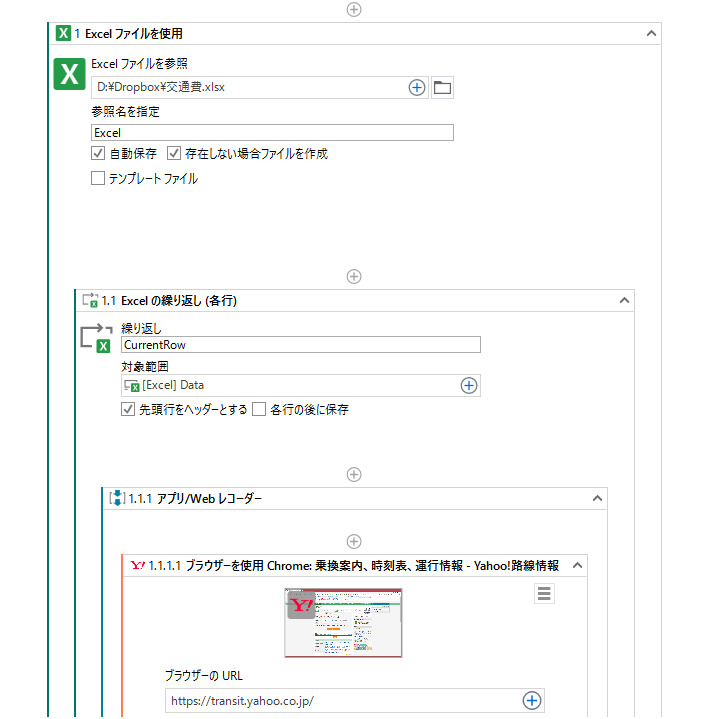Click the plus button in Excel file path field
The image size is (714, 719).
pyautogui.click(x=417, y=87)
